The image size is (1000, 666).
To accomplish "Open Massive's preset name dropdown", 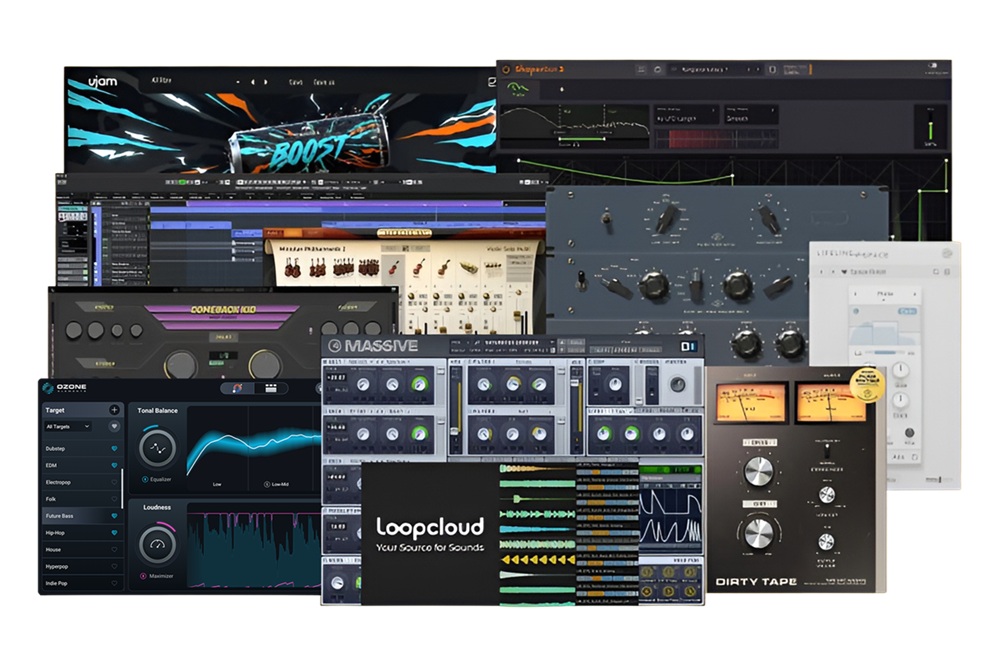I will coord(517,342).
